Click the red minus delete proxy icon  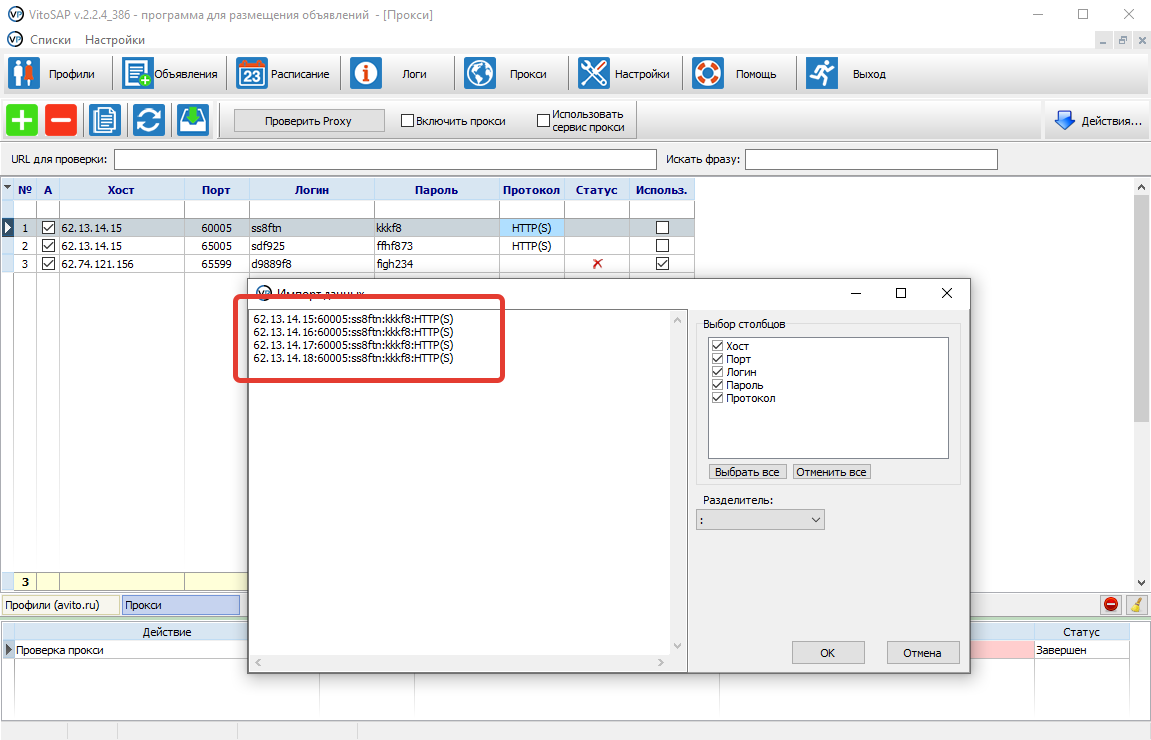pyautogui.click(x=60, y=121)
